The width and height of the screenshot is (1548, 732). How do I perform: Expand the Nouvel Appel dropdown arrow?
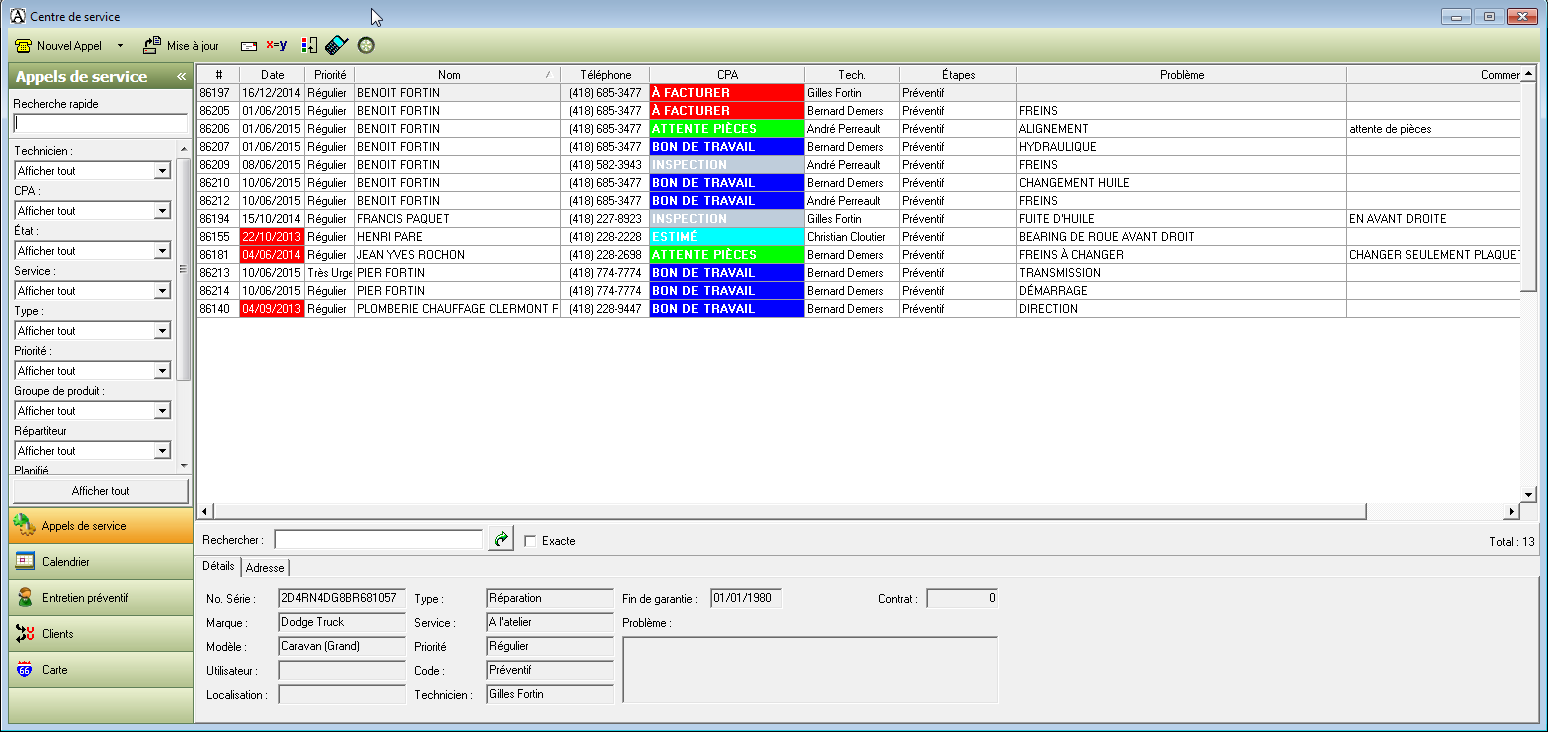pos(119,45)
